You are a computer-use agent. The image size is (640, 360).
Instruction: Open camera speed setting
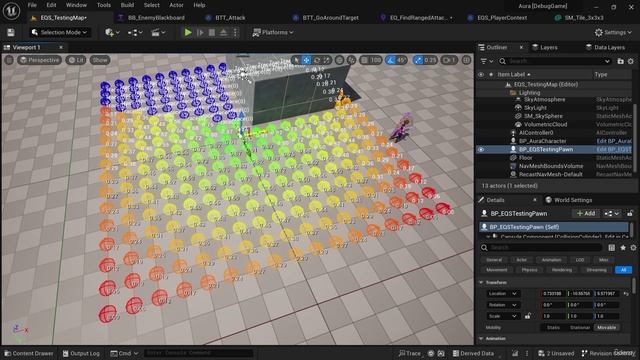tap(449, 60)
